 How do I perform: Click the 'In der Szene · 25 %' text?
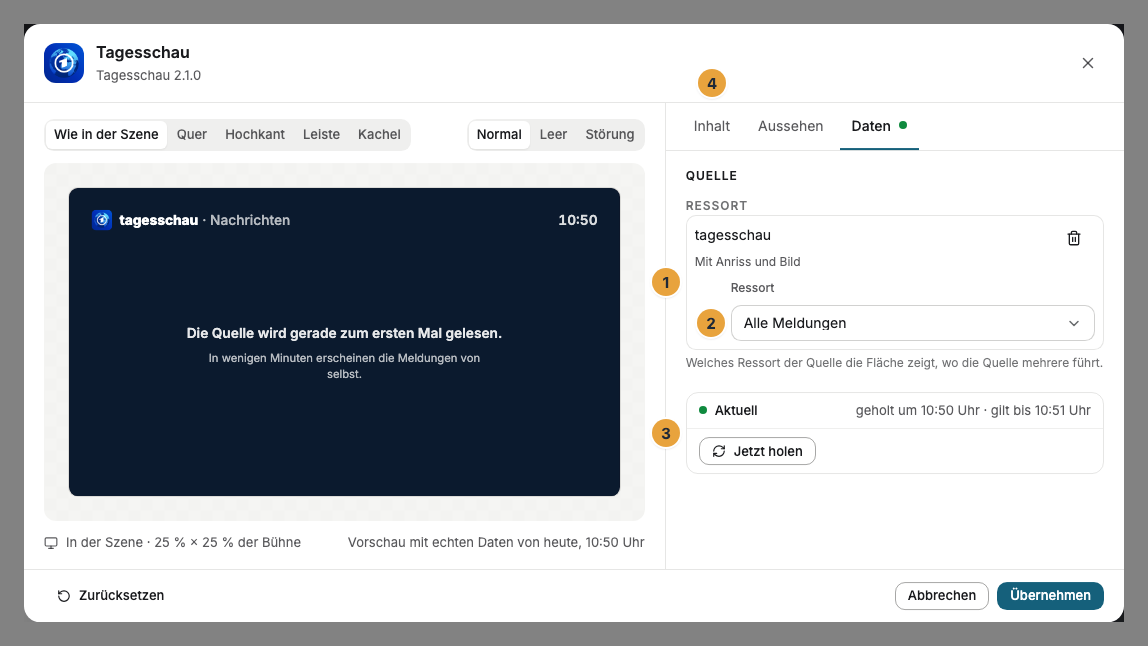click(183, 543)
